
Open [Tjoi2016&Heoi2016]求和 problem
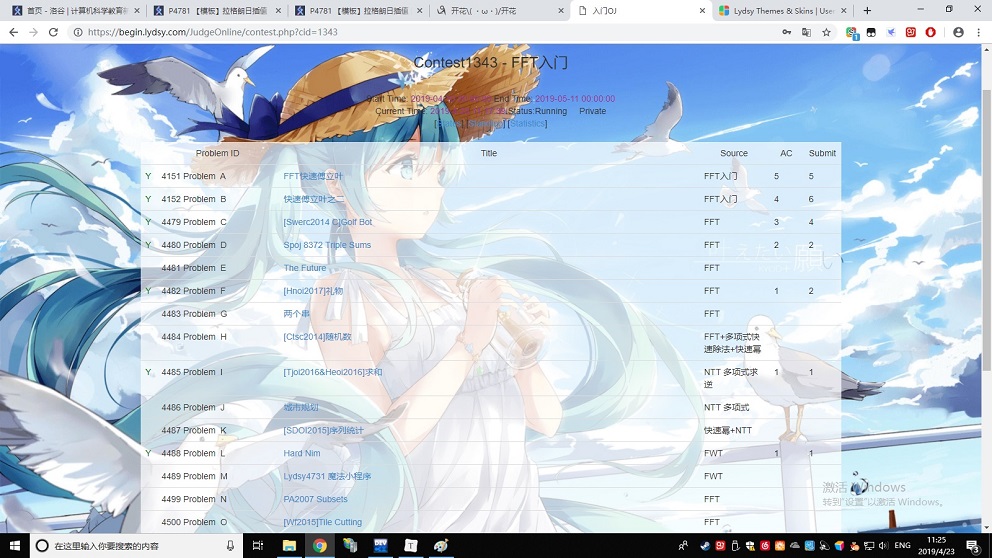tap(333, 372)
